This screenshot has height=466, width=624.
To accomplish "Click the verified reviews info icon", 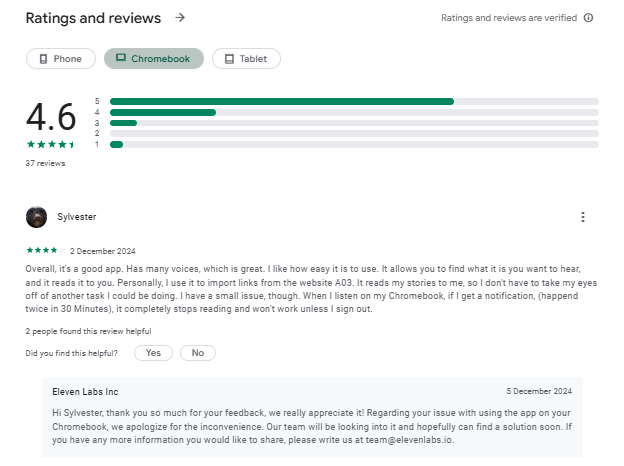I will 588,18.
